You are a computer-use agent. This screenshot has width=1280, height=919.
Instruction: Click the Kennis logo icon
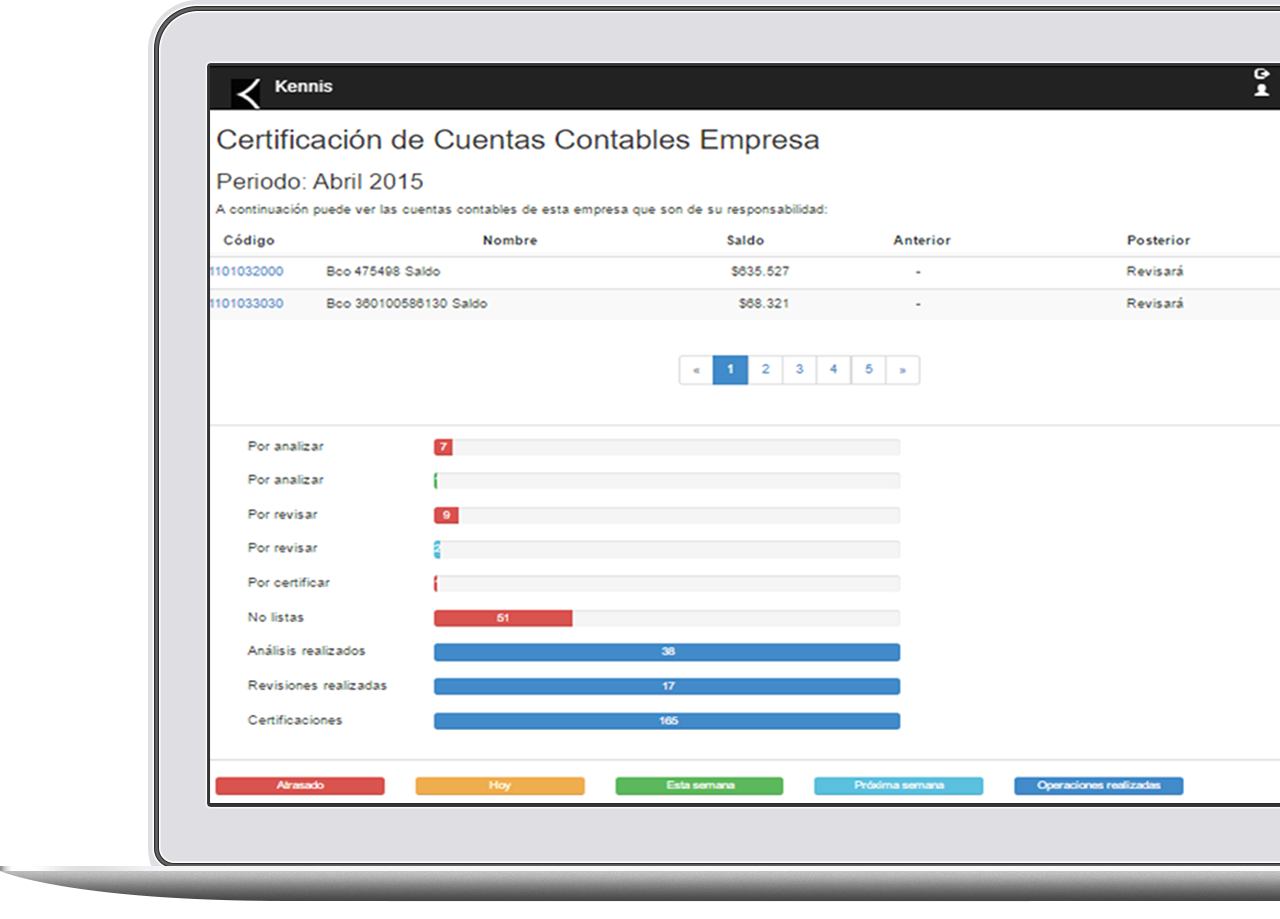click(246, 92)
